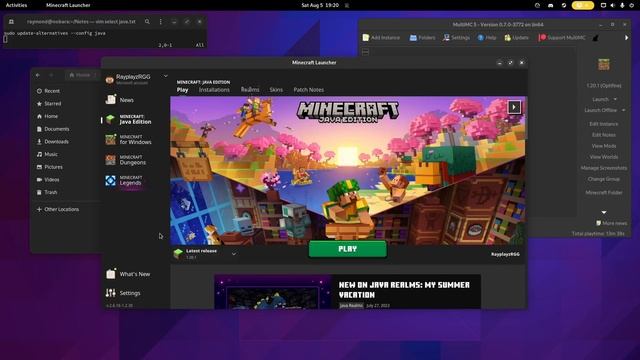Open the clock showing Sat Aug 5
This screenshot has width=640, height=360.
click(320, 5)
